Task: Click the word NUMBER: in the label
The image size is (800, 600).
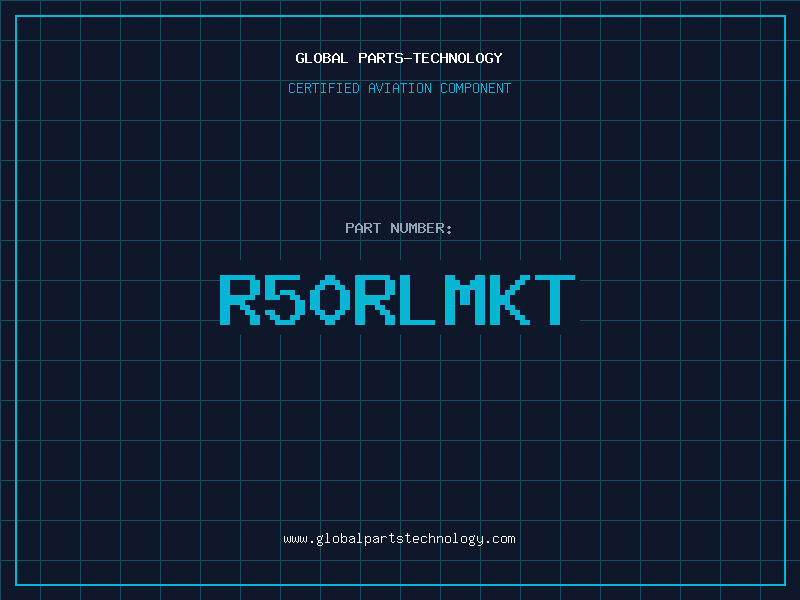Action: tap(422, 228)
